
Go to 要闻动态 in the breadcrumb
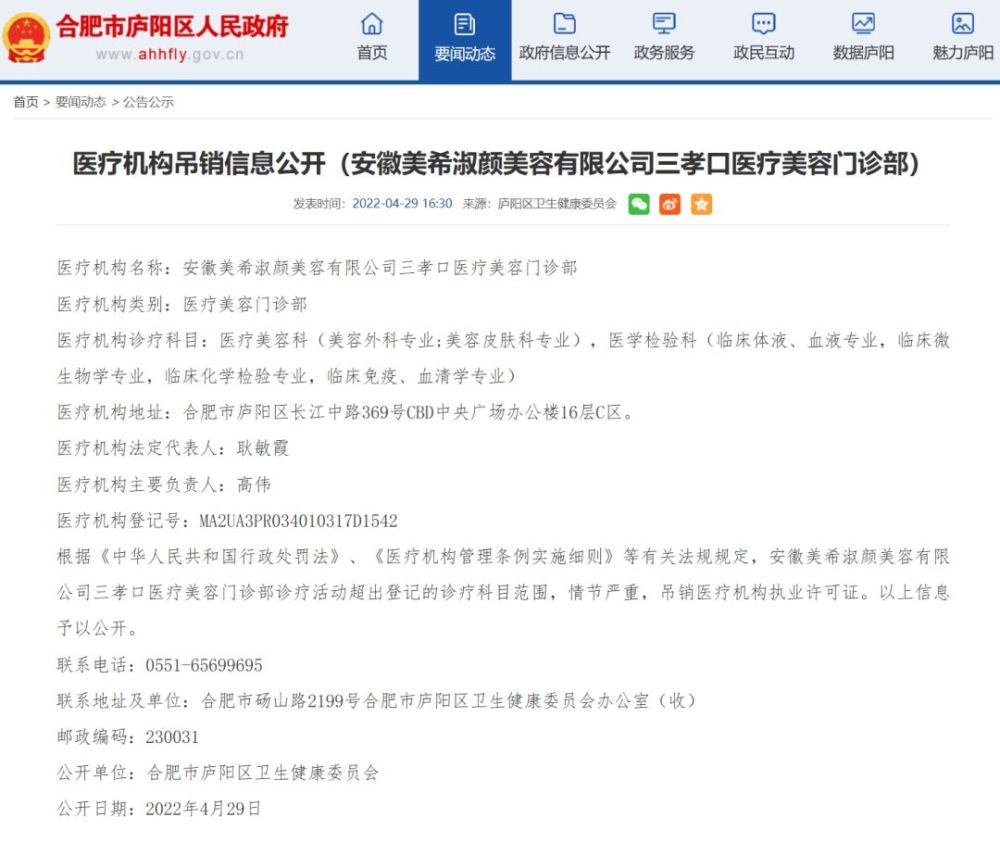coord(80,102)
